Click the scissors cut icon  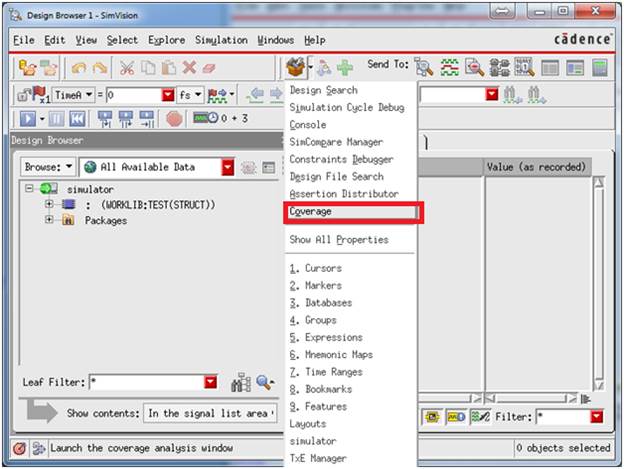(127, 68)
